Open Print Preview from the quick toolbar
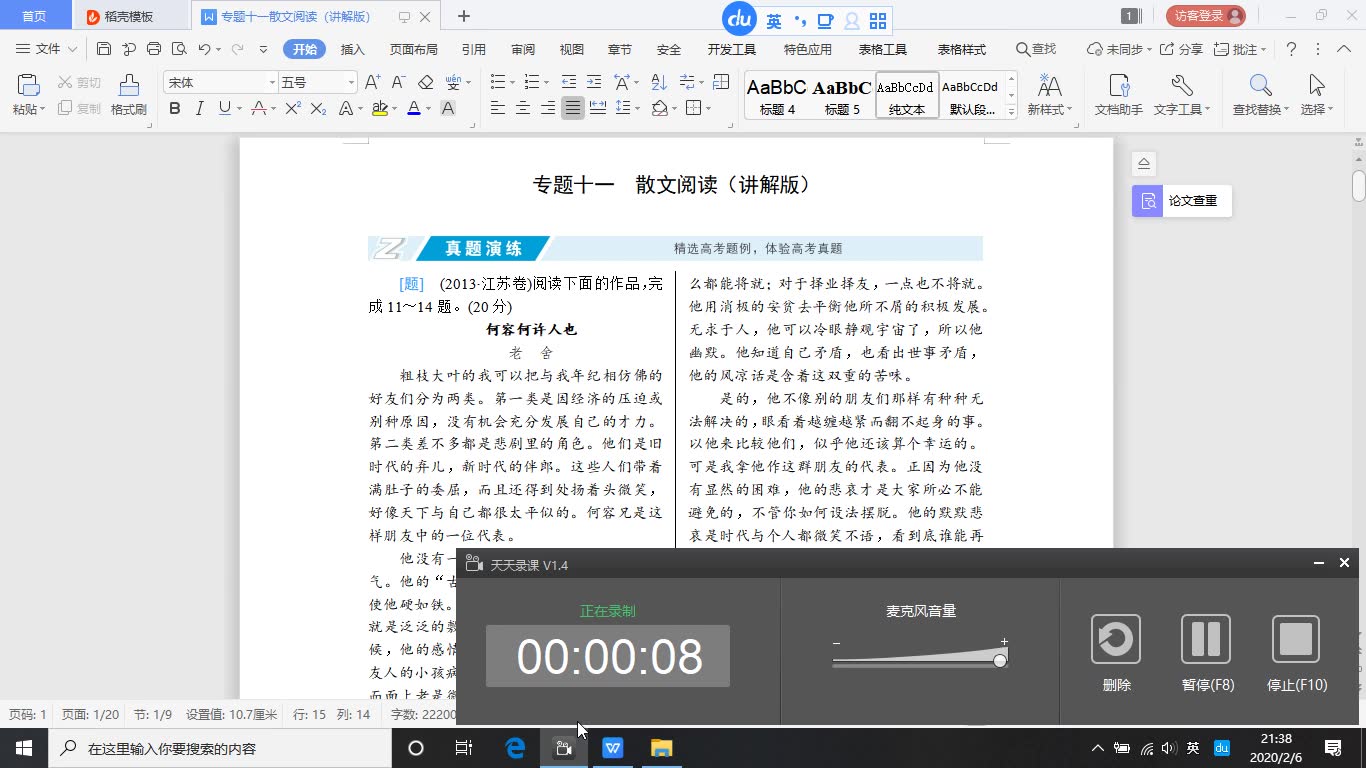This screenshot has width=1366, height=768. click(x=179, y=49)
